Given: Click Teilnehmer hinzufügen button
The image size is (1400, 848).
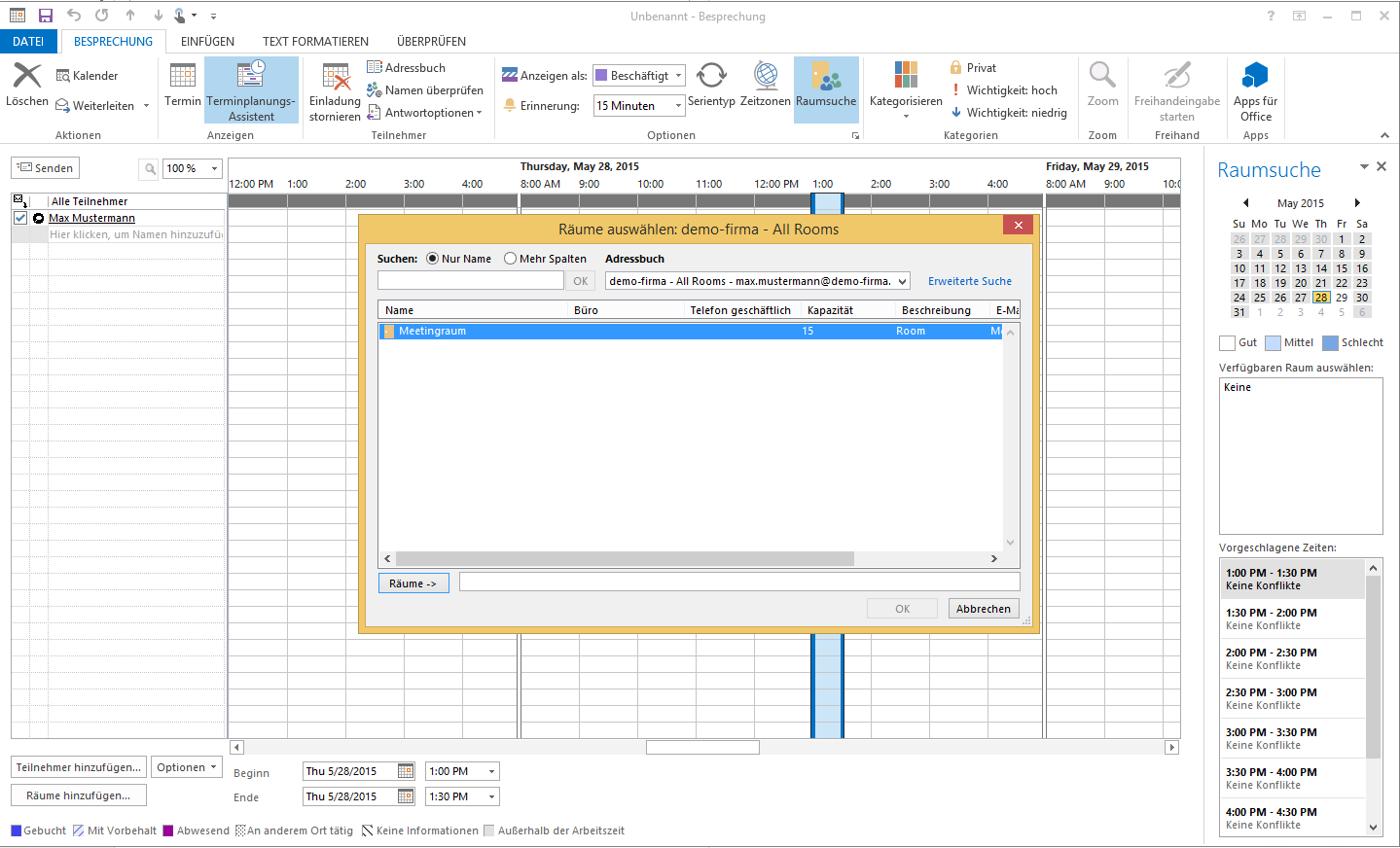Looking at the screenshot, I should coord(79,767).
